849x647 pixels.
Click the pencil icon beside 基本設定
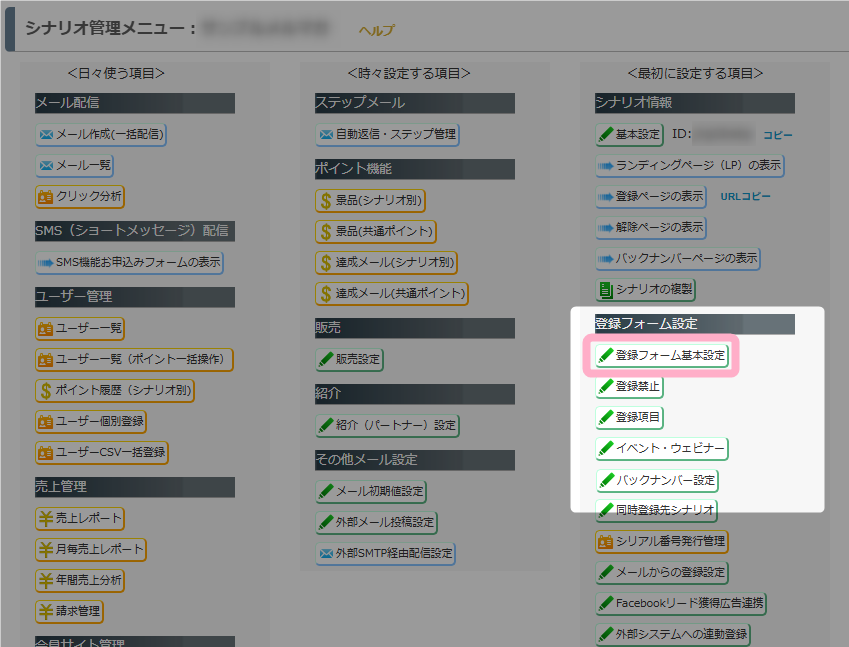click(x=605, y=134)
